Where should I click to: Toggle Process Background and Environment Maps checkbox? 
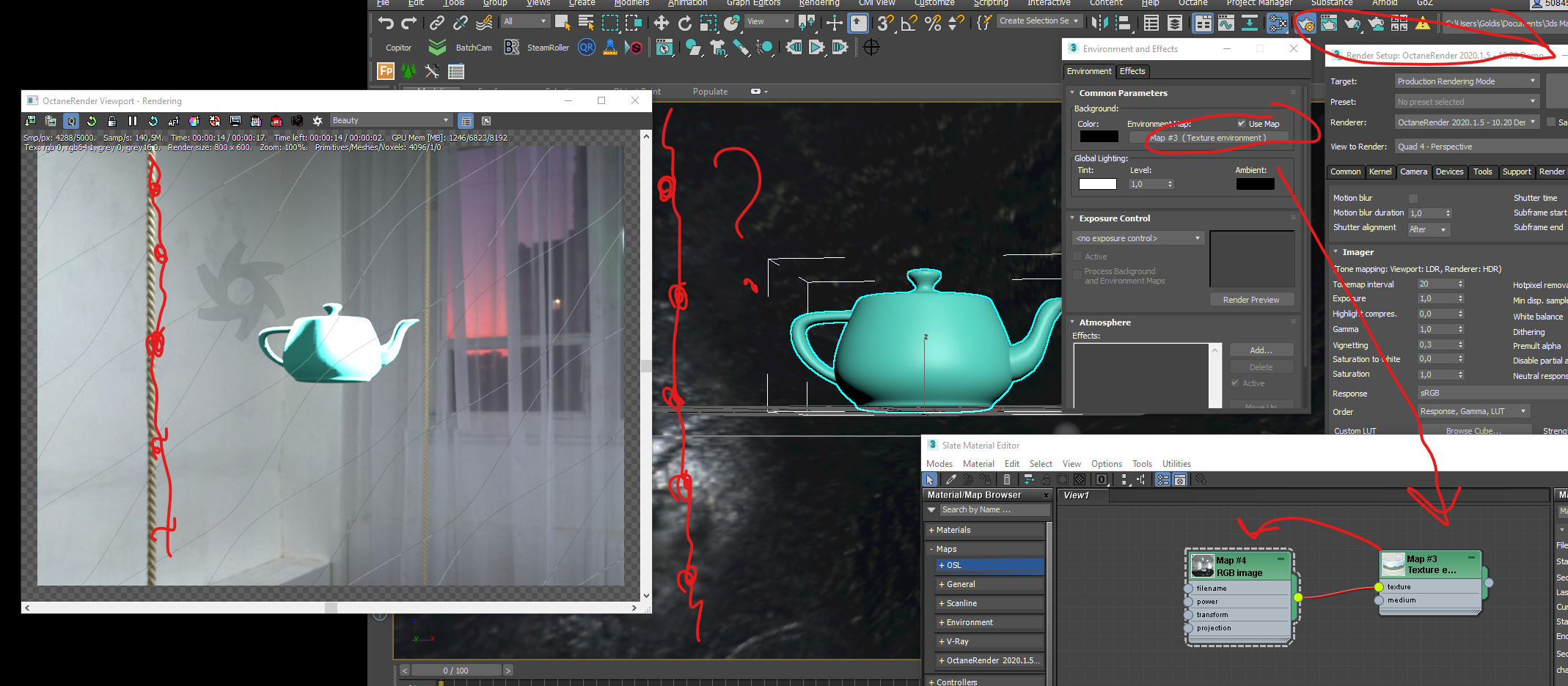tap(1077, 275)
